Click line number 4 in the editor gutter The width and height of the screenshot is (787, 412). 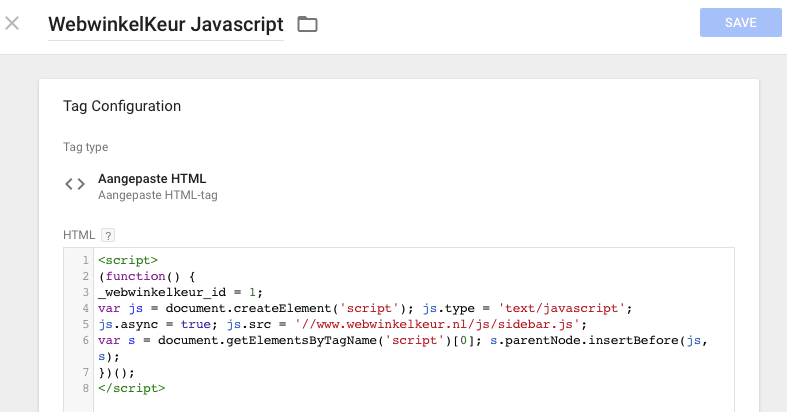(x=86, y=308)
